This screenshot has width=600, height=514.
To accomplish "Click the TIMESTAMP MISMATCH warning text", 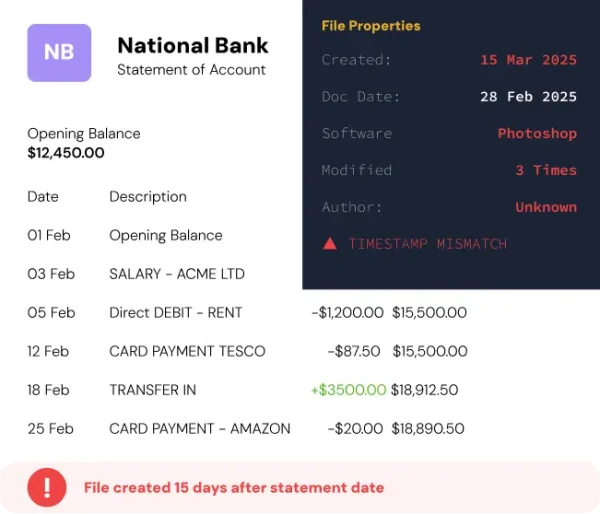I will [x=427, y=244].
